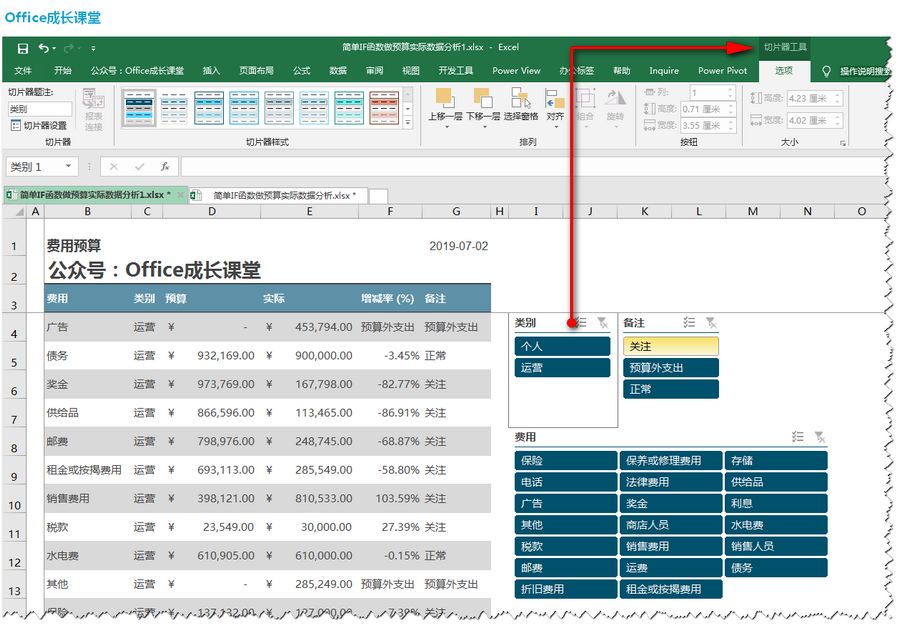This screenshot has height=626, width=900.
Task: Open the Undo history dropdown arrow
Action: [54, 48]
